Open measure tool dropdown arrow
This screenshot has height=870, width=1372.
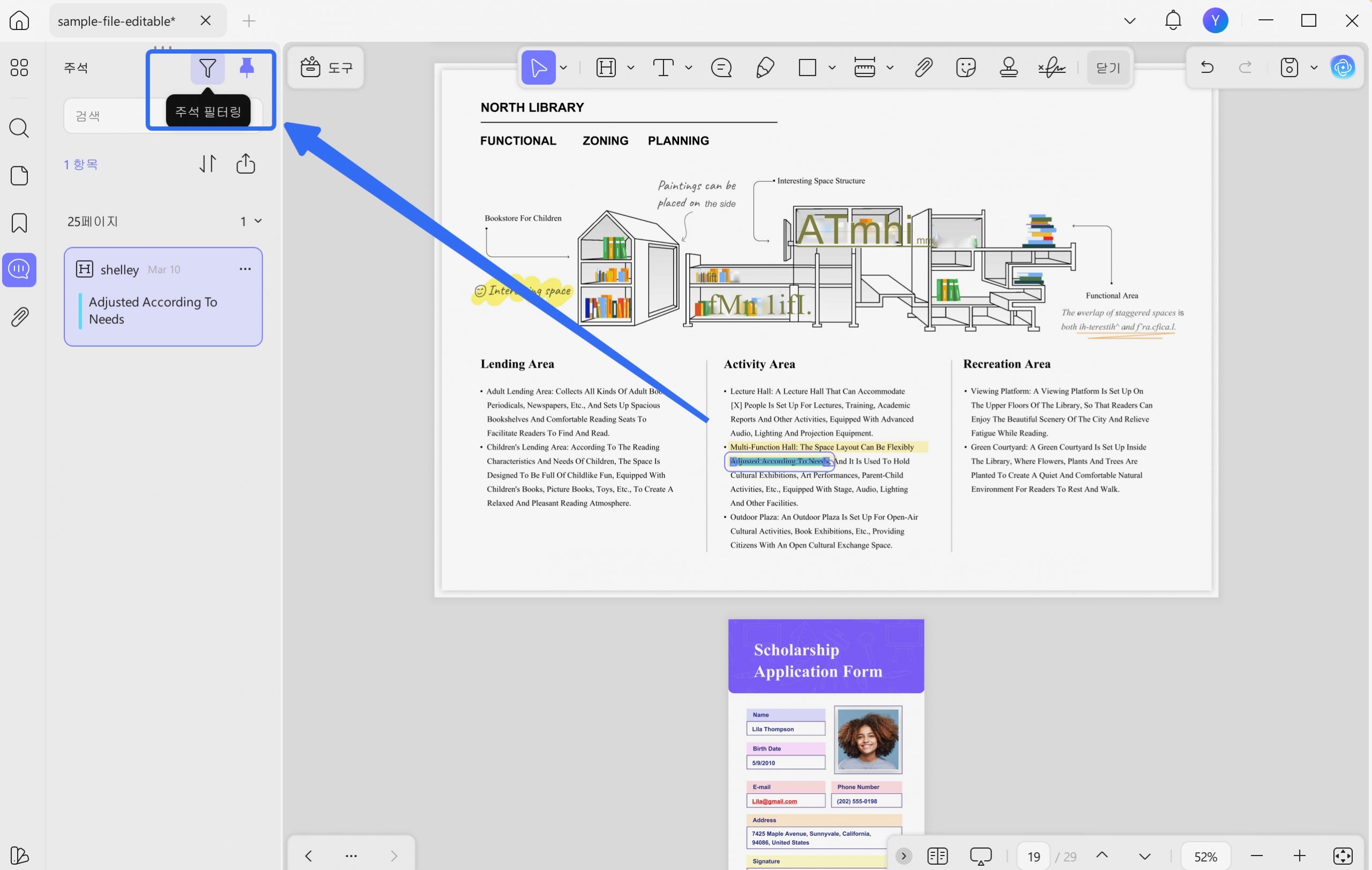coord(890,68)
